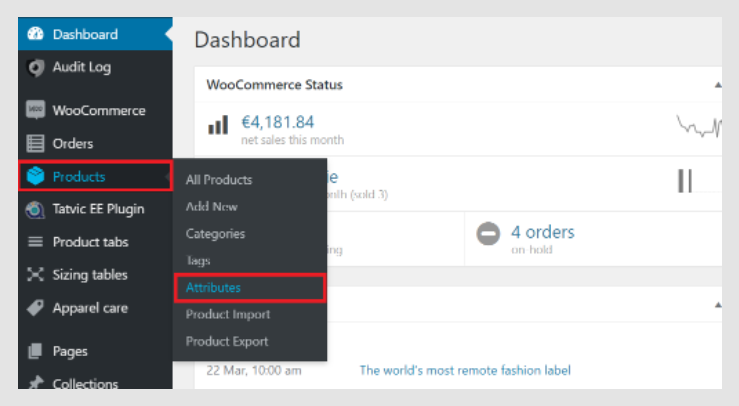Click the Sizing tables icon
This screenshot has height=406, width=739.
[35, 274]
